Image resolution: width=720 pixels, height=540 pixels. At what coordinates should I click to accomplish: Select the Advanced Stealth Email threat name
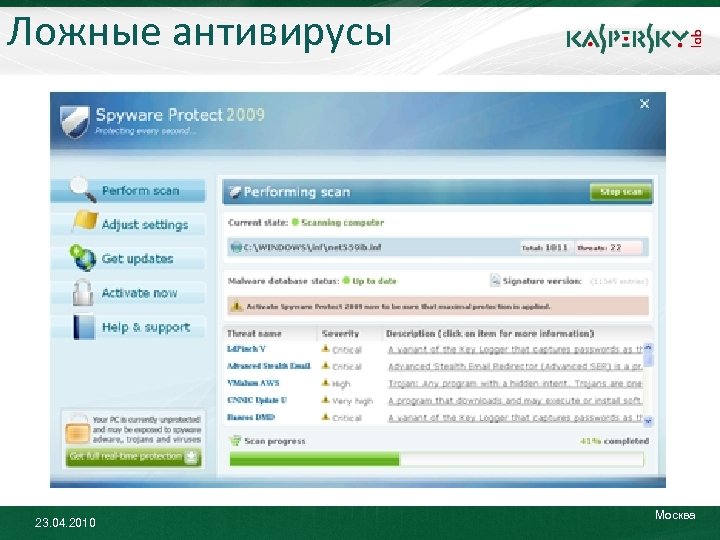click(x=269, y=366)
